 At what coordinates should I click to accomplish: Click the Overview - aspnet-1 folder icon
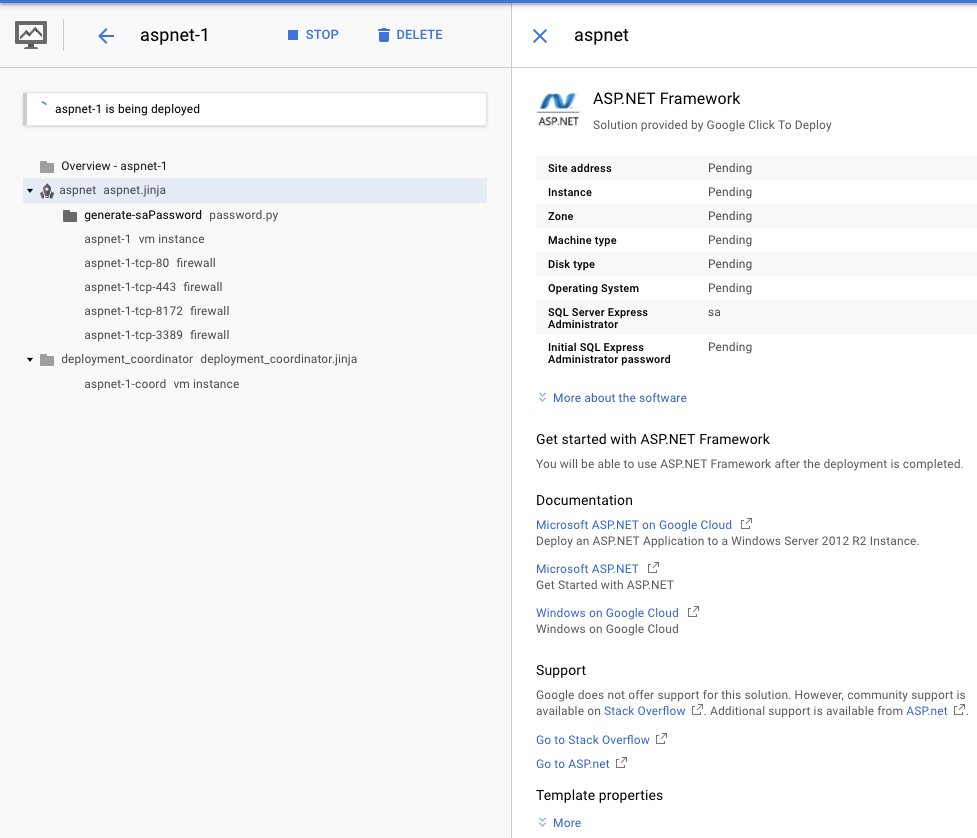point(47,167)
